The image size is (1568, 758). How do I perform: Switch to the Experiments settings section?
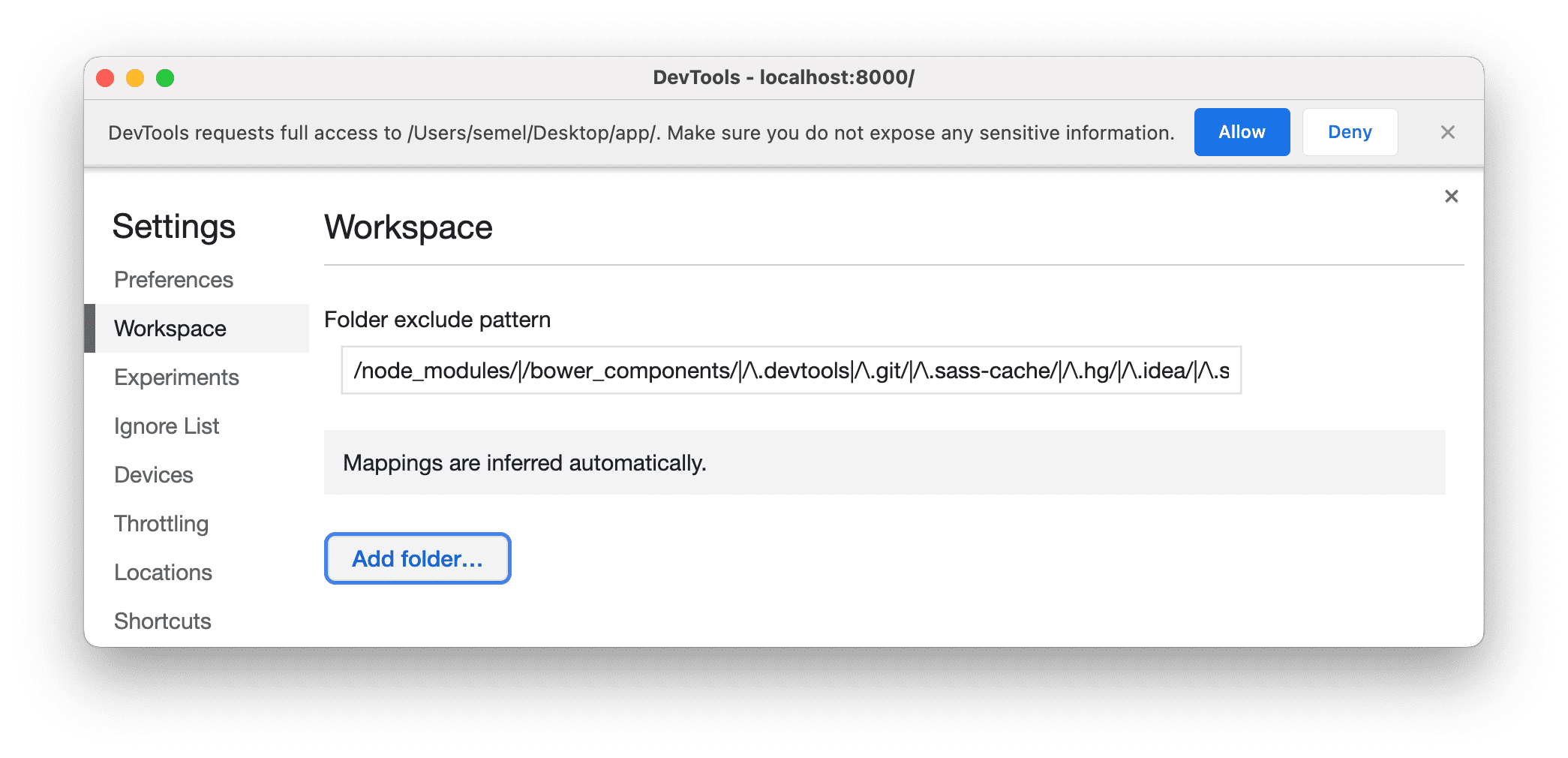click(x=176, y=377)
